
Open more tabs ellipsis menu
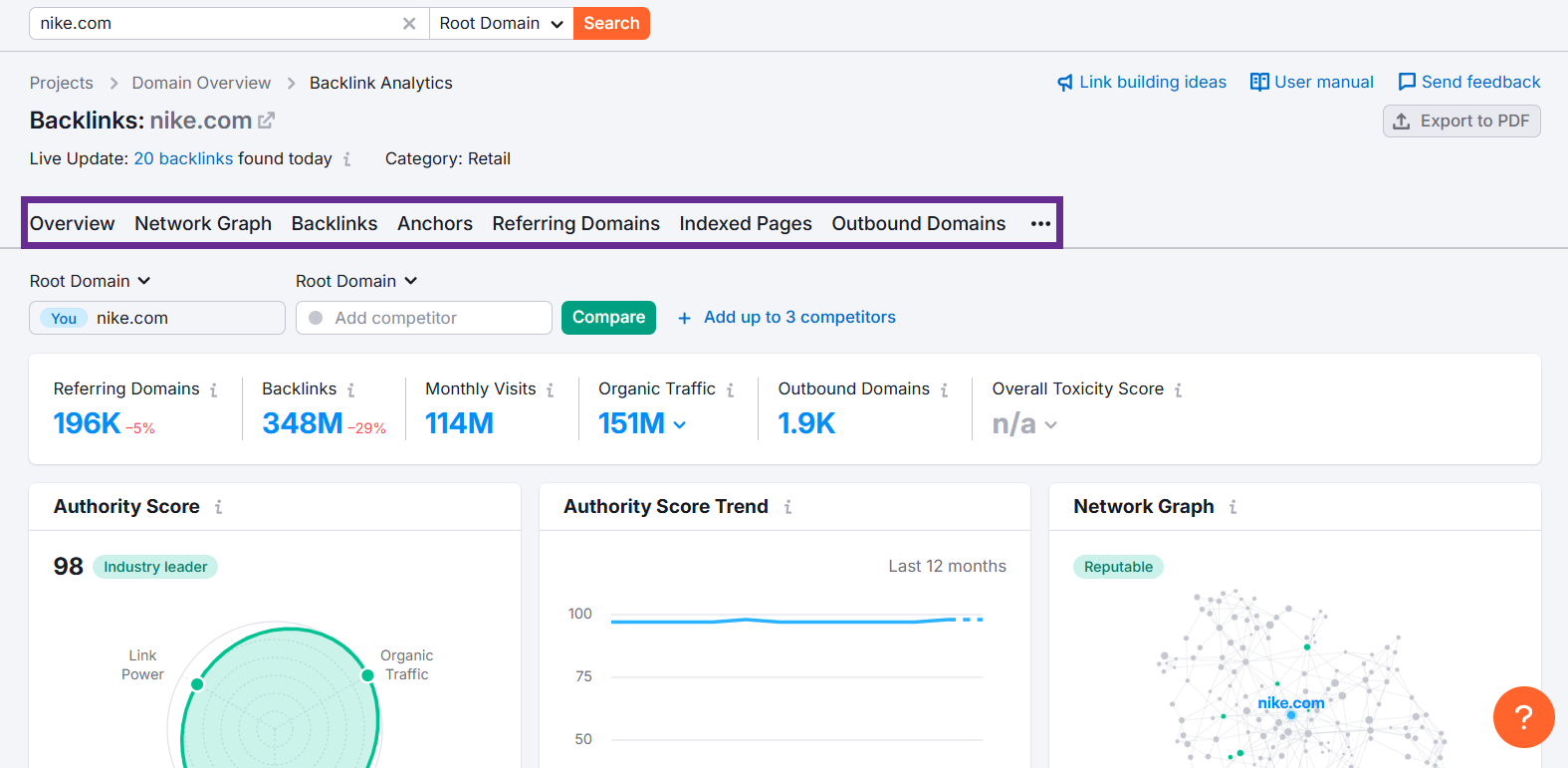click(1040, 224)
